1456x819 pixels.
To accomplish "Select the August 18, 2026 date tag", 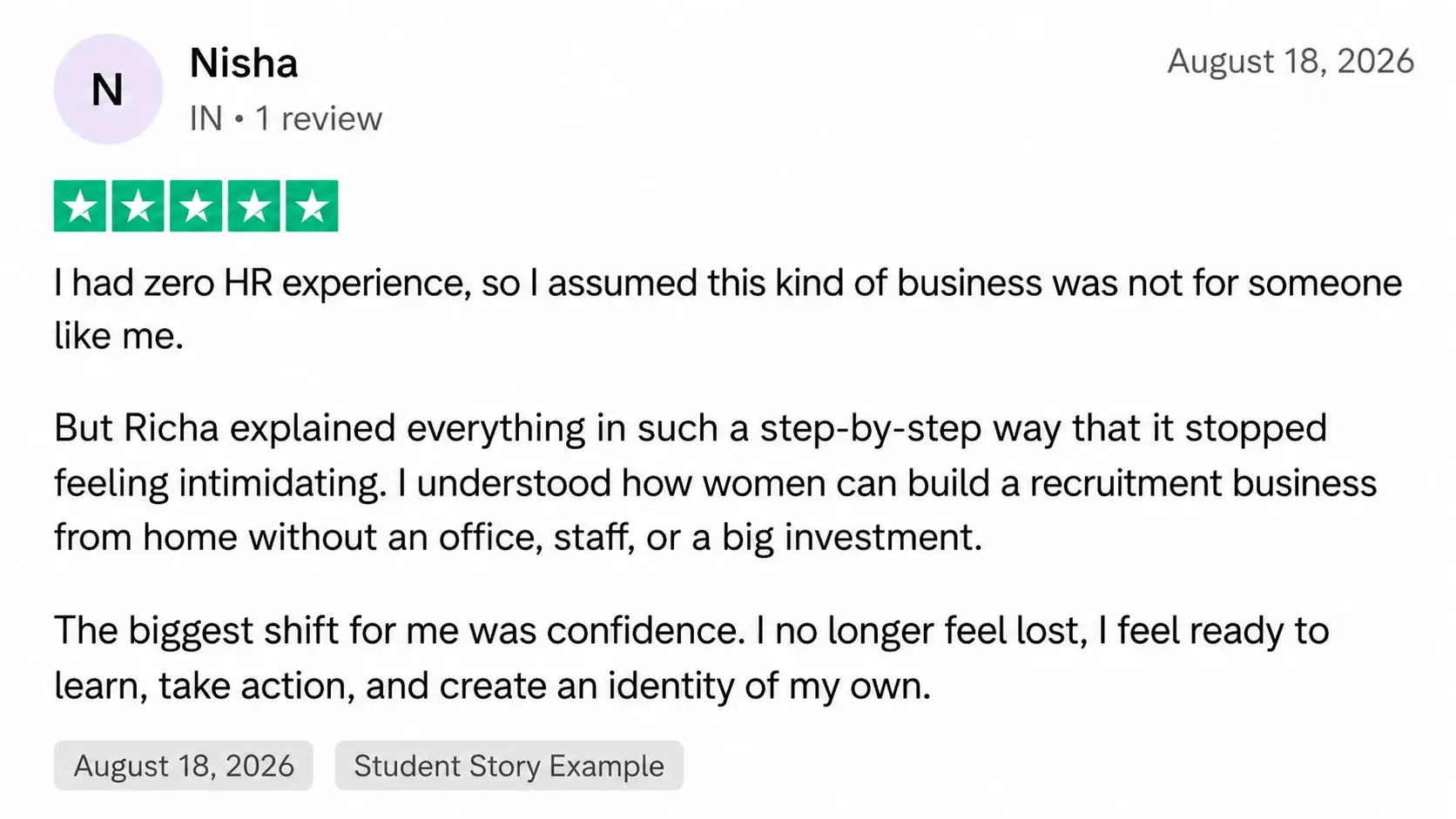I will tap(184, 766).
